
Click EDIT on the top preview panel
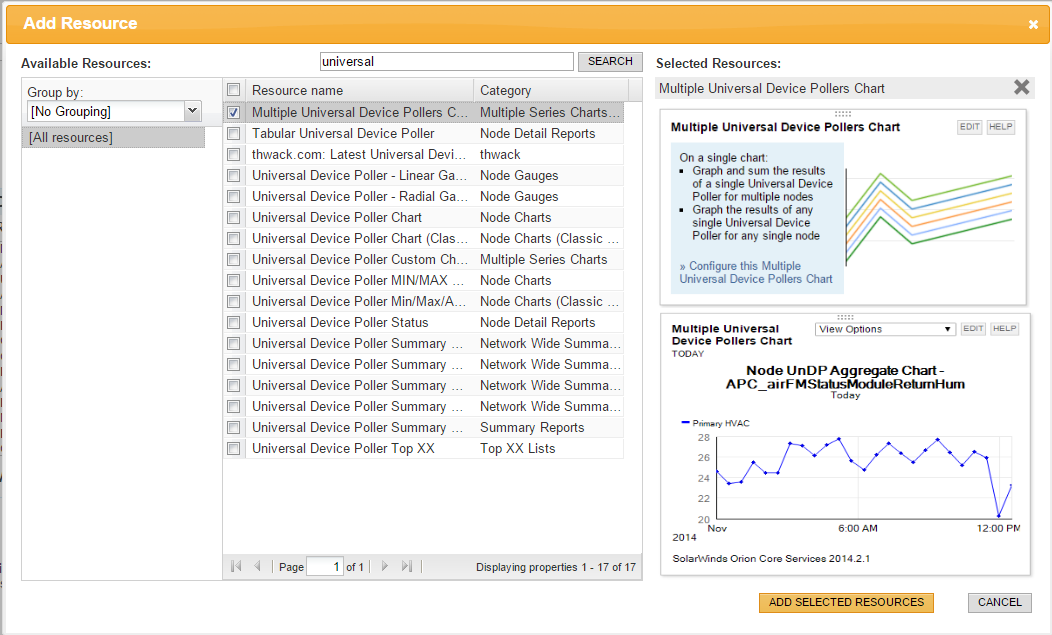click(969, 127)
